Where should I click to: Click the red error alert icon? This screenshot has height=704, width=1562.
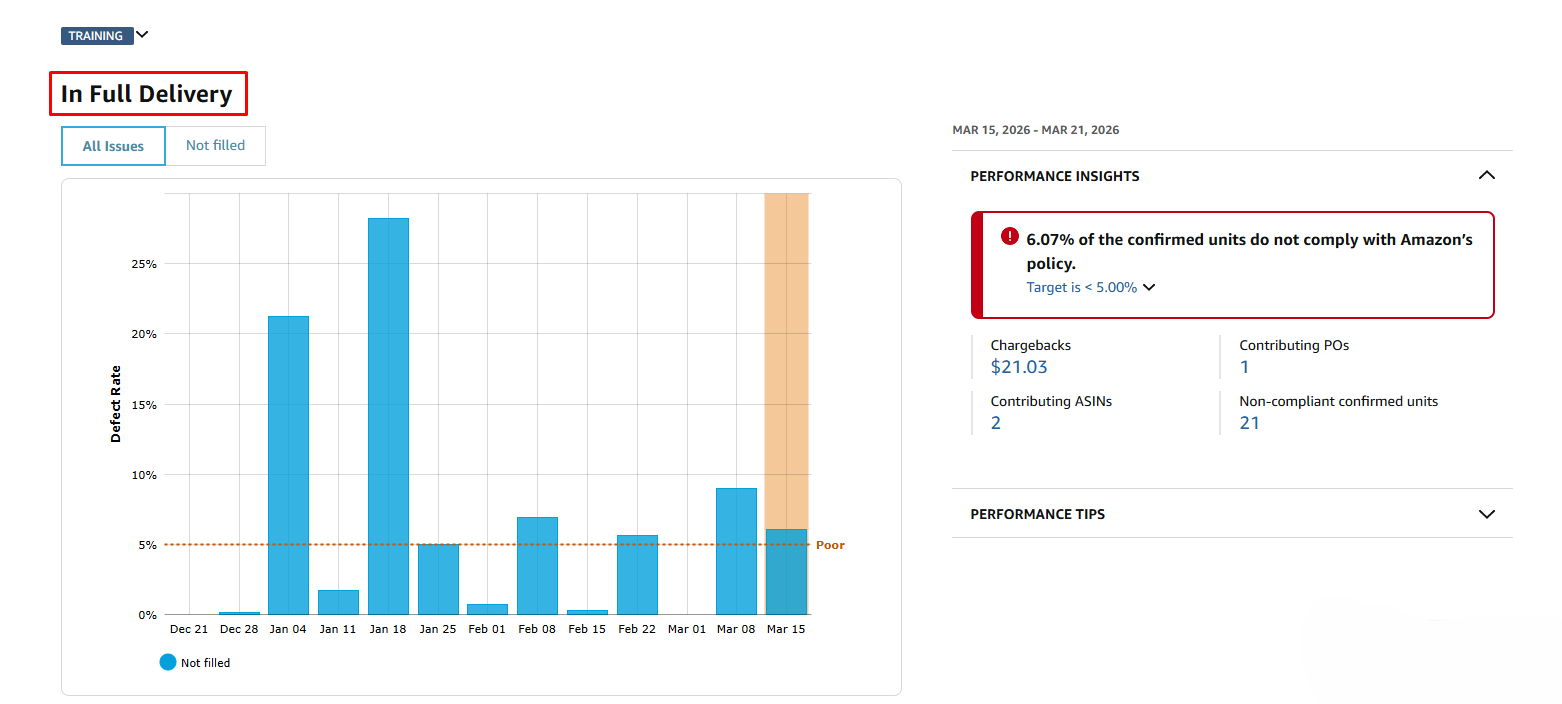[1010, 237]
